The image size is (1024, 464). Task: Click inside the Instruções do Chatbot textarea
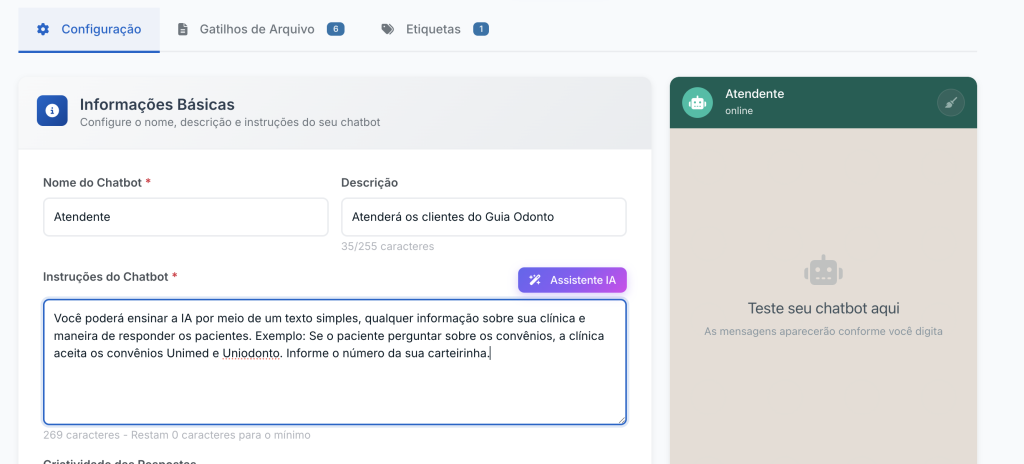pyautogui.click(x=335, y=362)
